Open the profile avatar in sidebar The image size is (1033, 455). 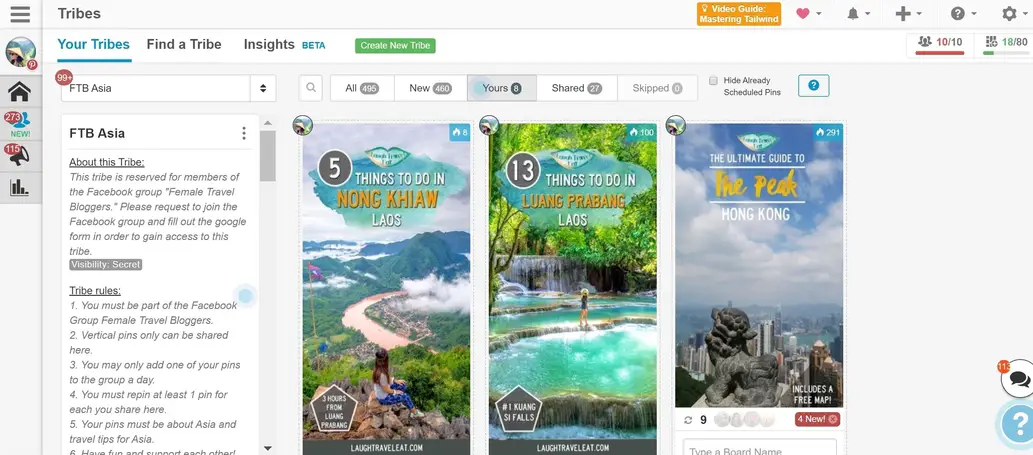point(21,53)
